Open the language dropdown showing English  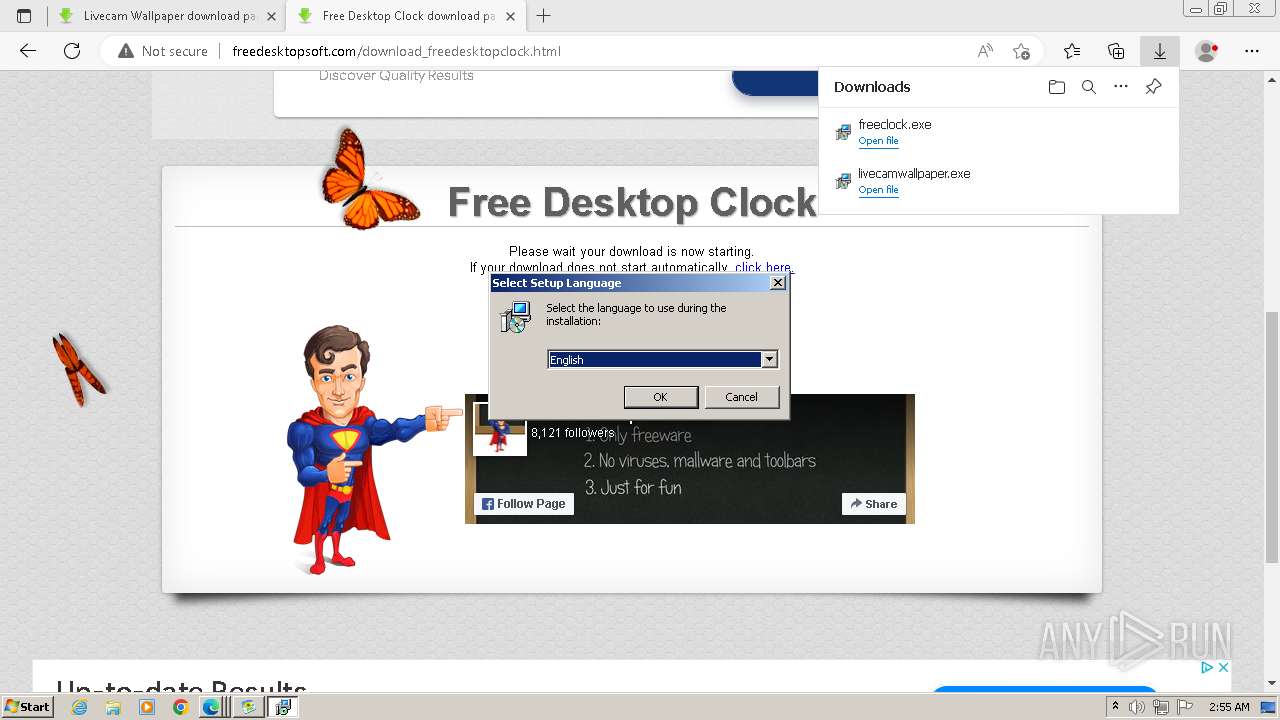(769, 359)
